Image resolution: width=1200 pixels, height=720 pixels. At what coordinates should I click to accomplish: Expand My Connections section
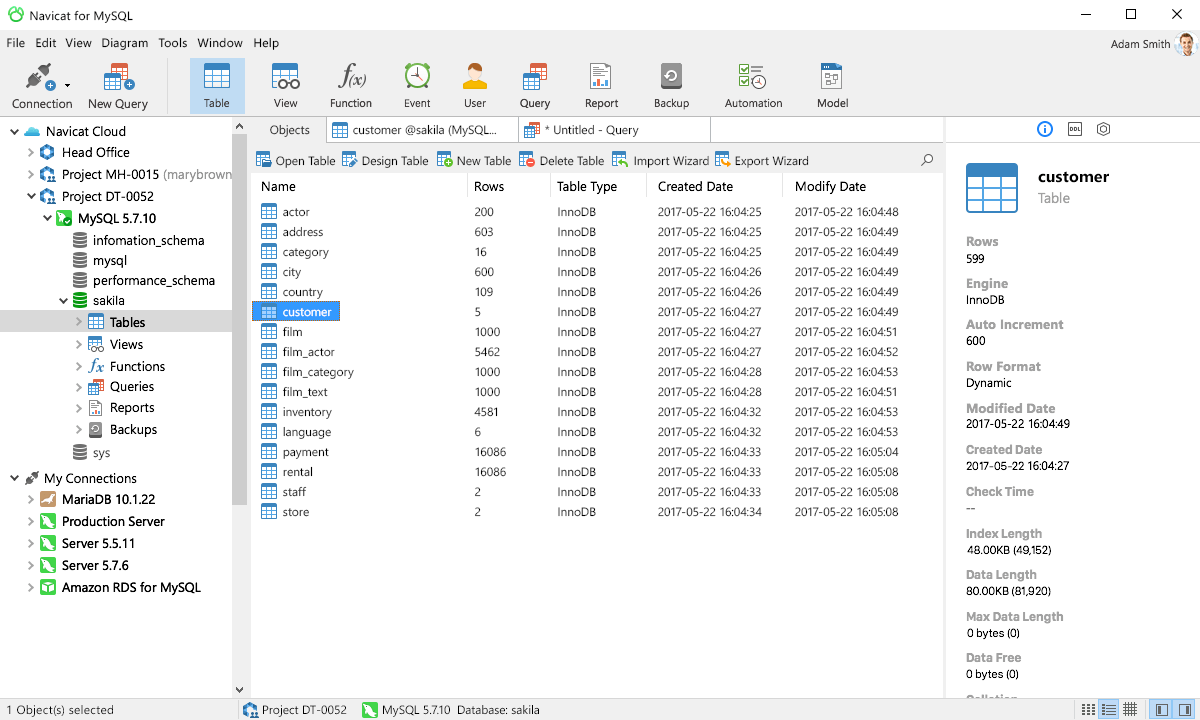14,477
